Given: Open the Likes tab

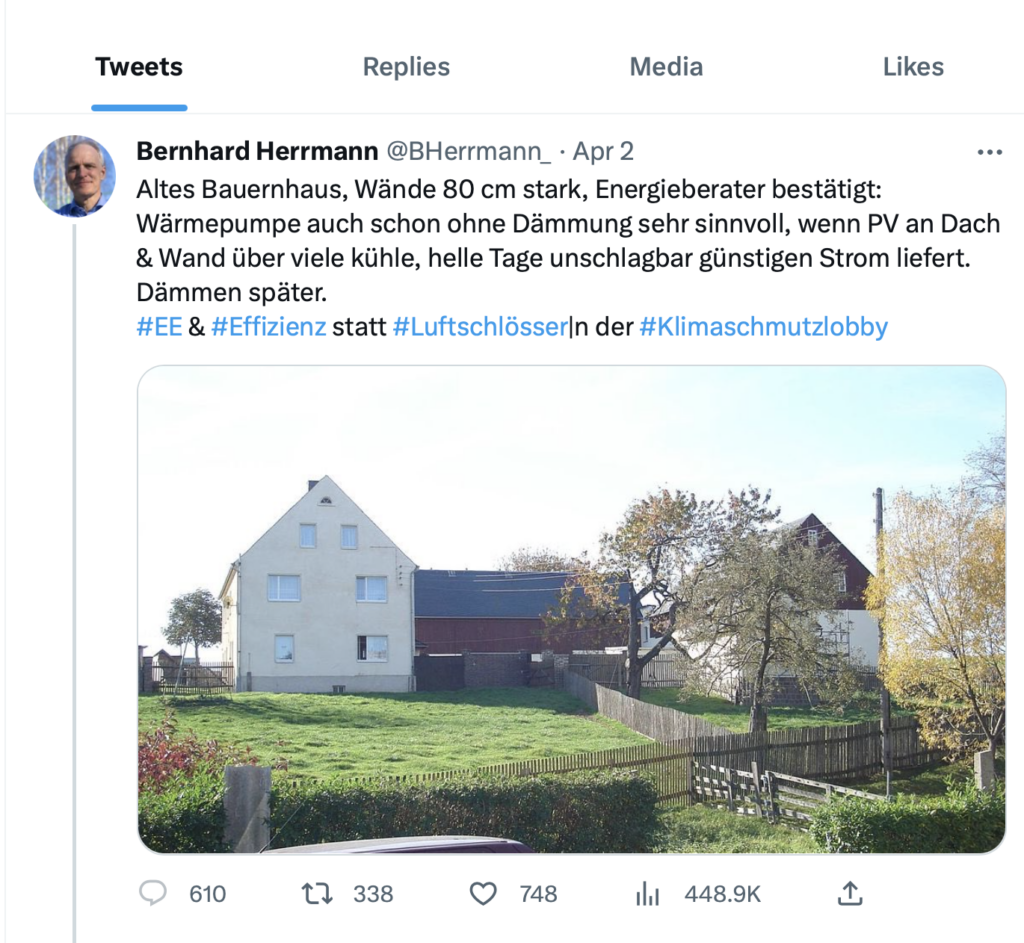Looking at the screenshot, I should pos(913,67).
